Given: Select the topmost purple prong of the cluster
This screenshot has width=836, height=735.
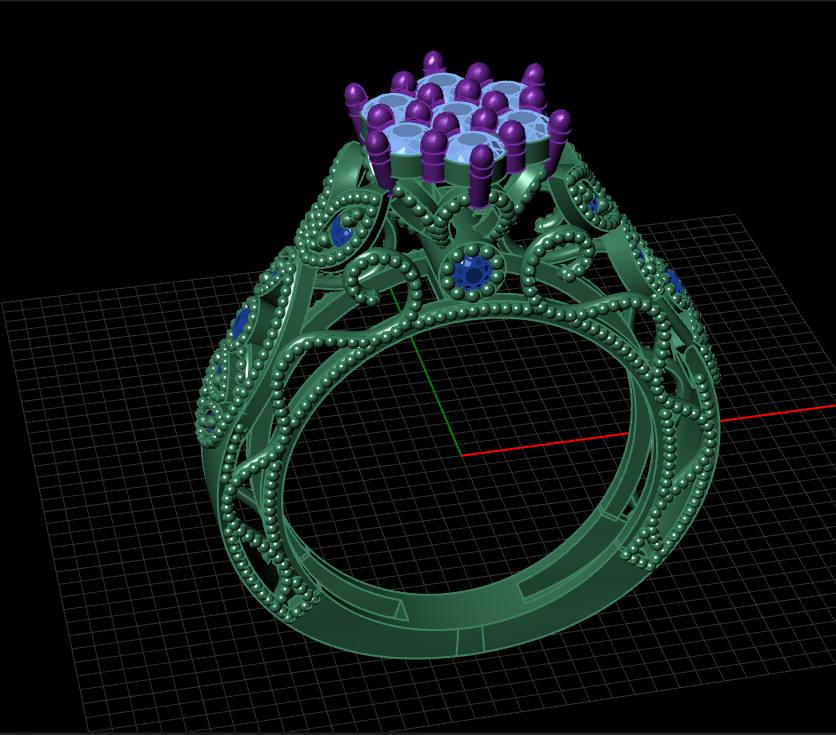Looking at the screenshot, I should [433, 63].
